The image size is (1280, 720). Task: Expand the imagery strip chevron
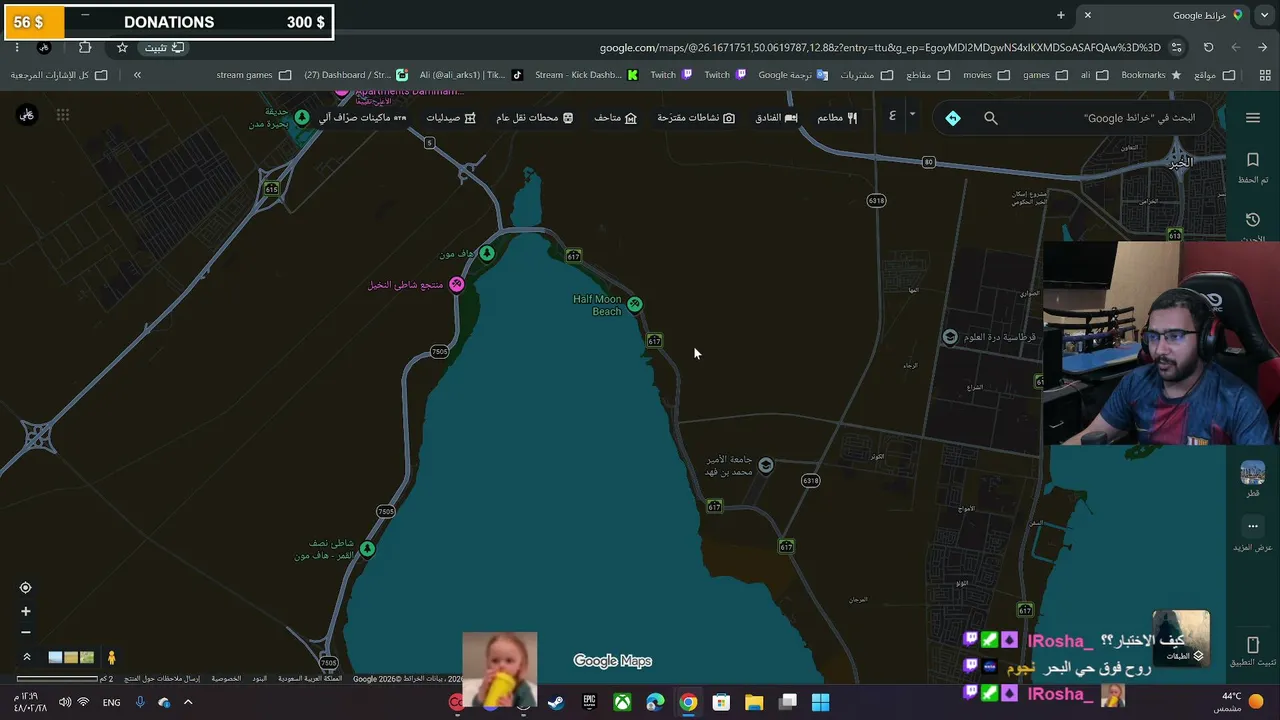pyautogui.click(x=27, y=657)
